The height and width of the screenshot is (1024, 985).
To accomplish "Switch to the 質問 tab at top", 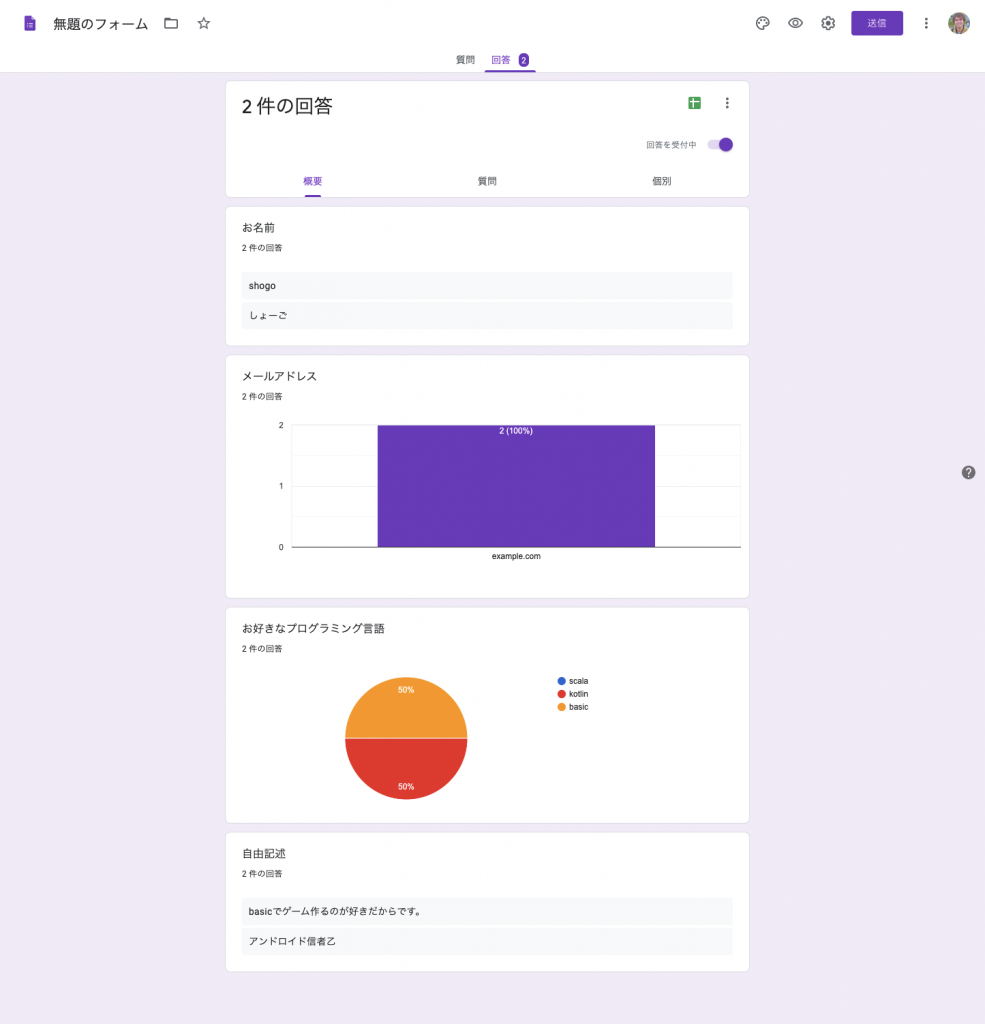I will pos(465,60).
